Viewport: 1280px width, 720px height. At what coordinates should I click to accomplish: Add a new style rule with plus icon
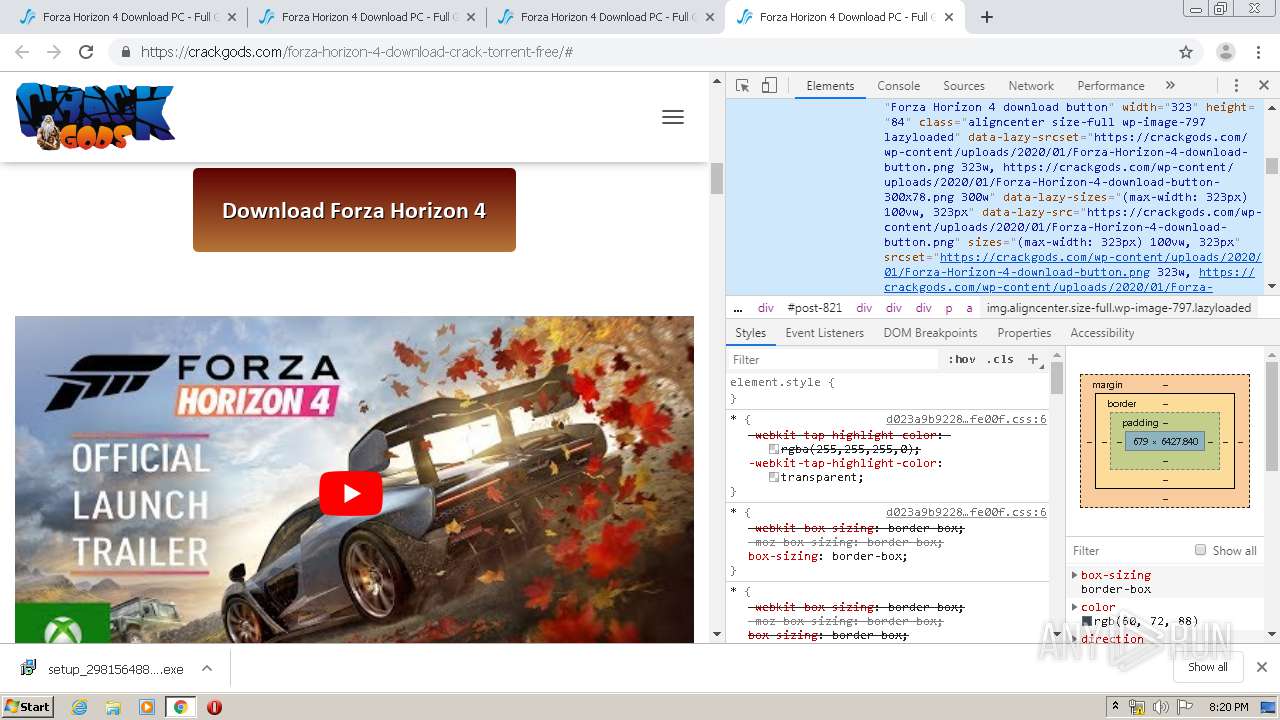coord(1033,359)
